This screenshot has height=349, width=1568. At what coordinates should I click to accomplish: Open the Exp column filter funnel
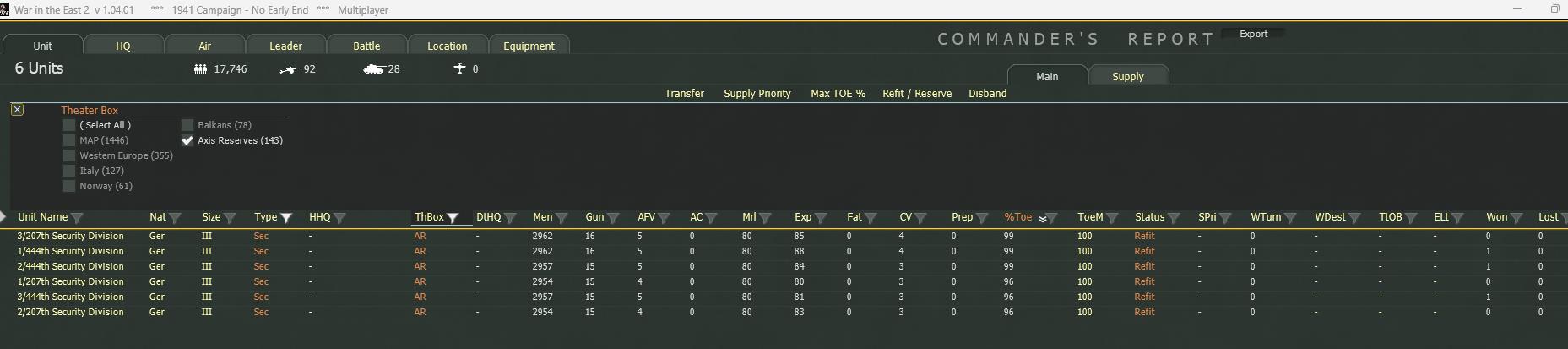pos(820,218)
